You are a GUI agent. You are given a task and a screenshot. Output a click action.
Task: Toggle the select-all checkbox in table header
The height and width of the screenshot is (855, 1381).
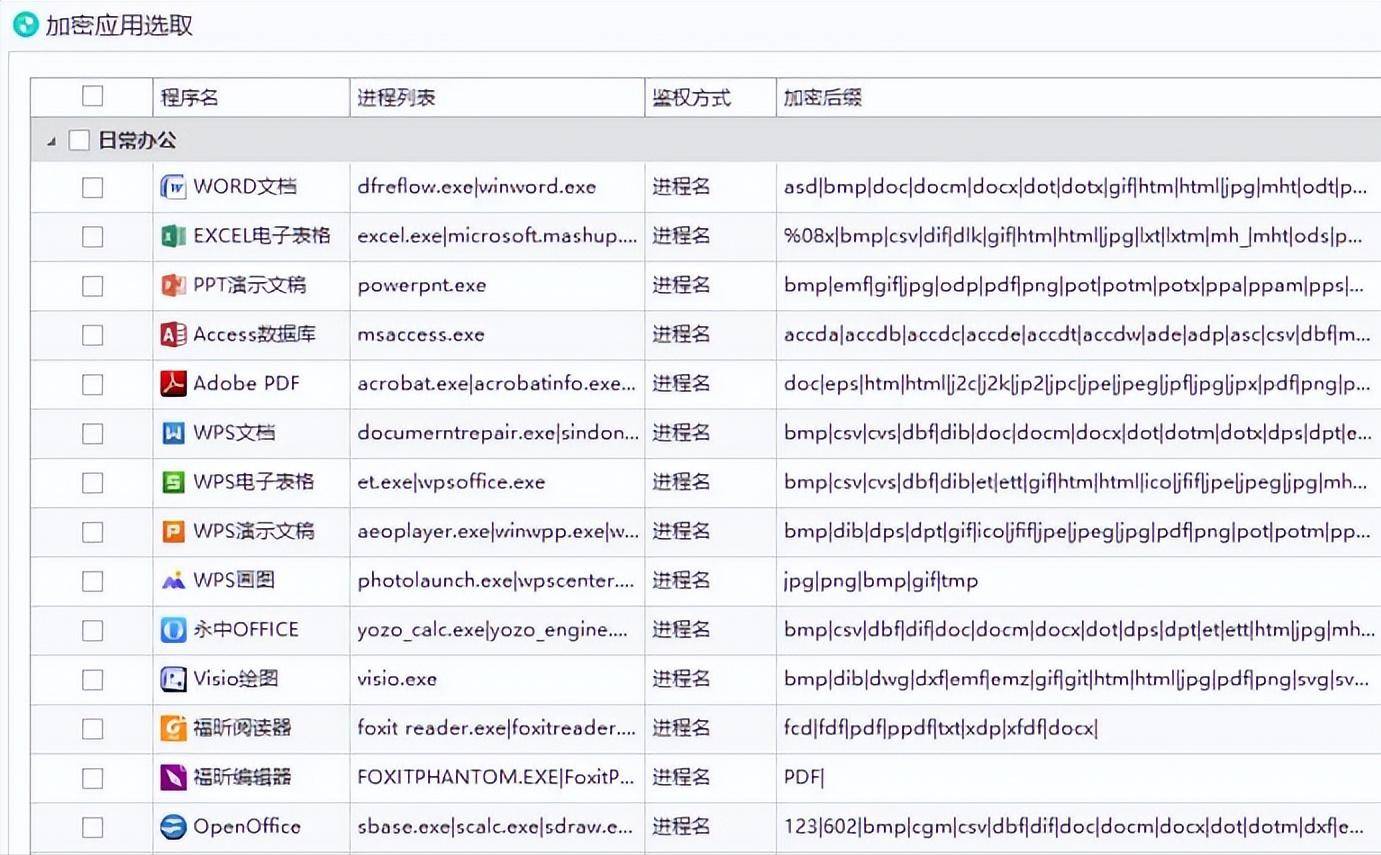coord(92,96)
